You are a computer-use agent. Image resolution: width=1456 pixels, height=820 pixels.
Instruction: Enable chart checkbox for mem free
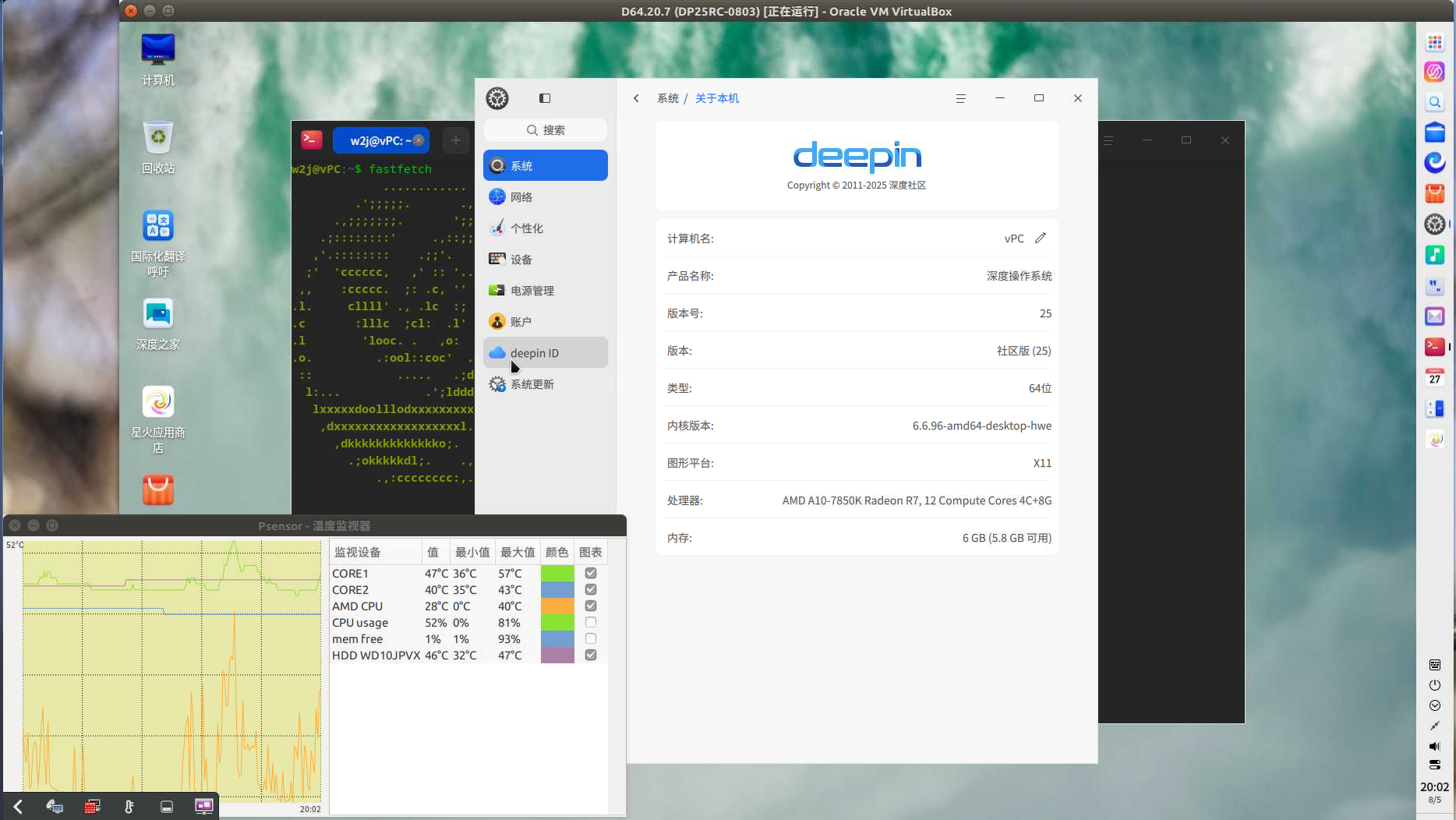pyautogui.click(x=591, y=638)
